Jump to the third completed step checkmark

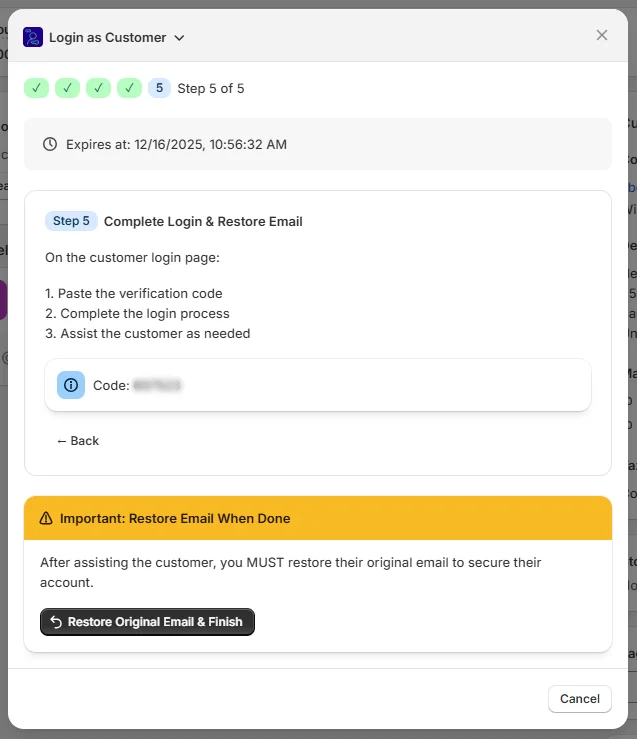pos(98,88)
